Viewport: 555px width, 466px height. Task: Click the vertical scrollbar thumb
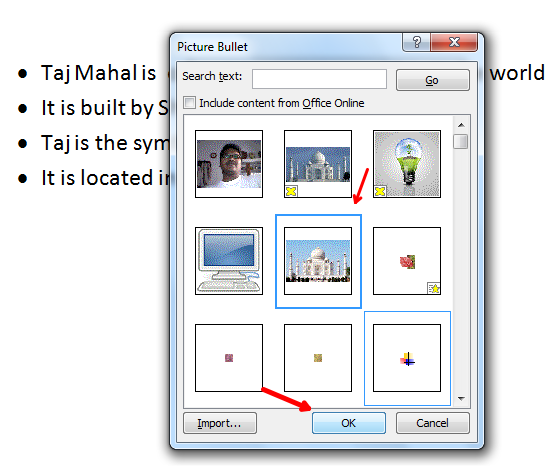pos(460,142)
